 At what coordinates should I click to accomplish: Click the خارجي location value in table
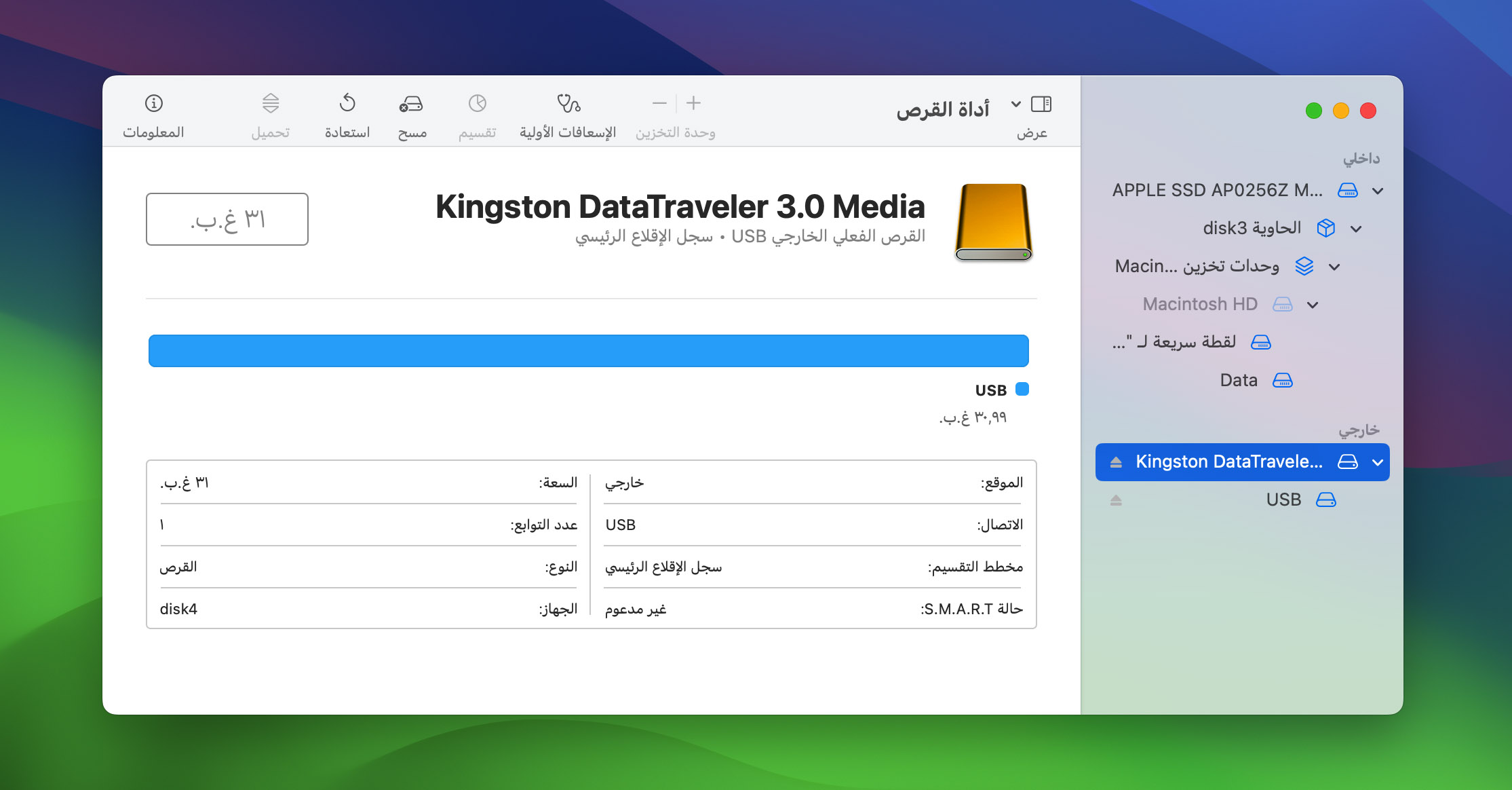pyautogui.click(x=624, y=483)
